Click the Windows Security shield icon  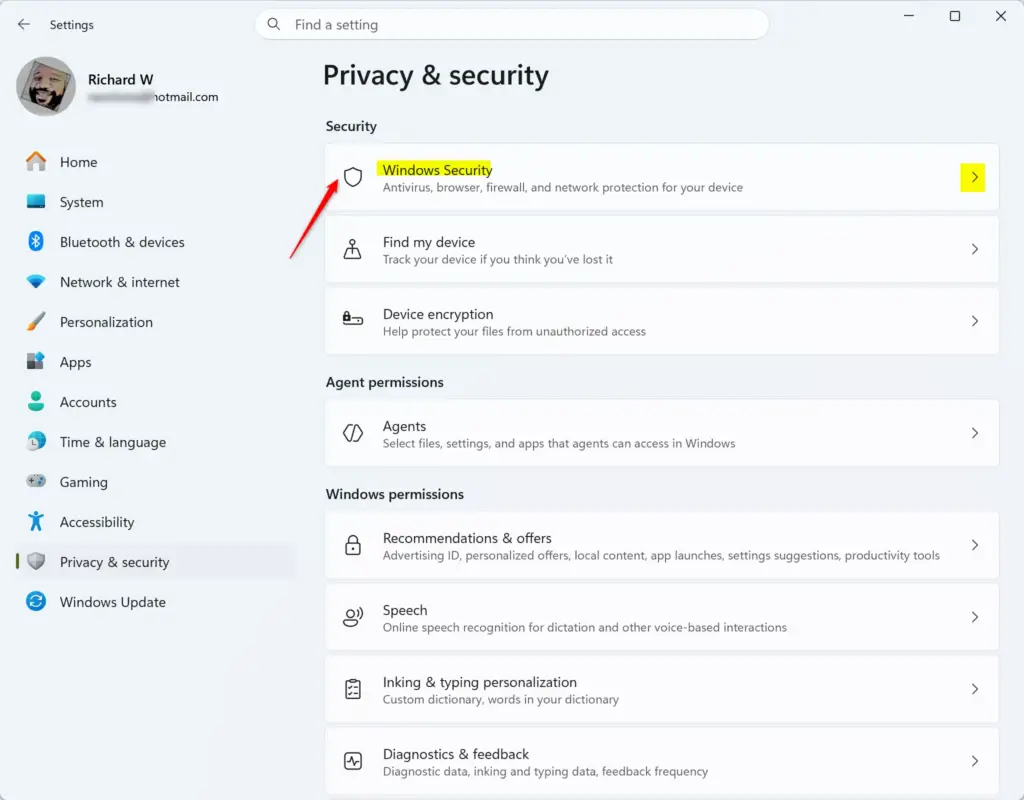353,177
